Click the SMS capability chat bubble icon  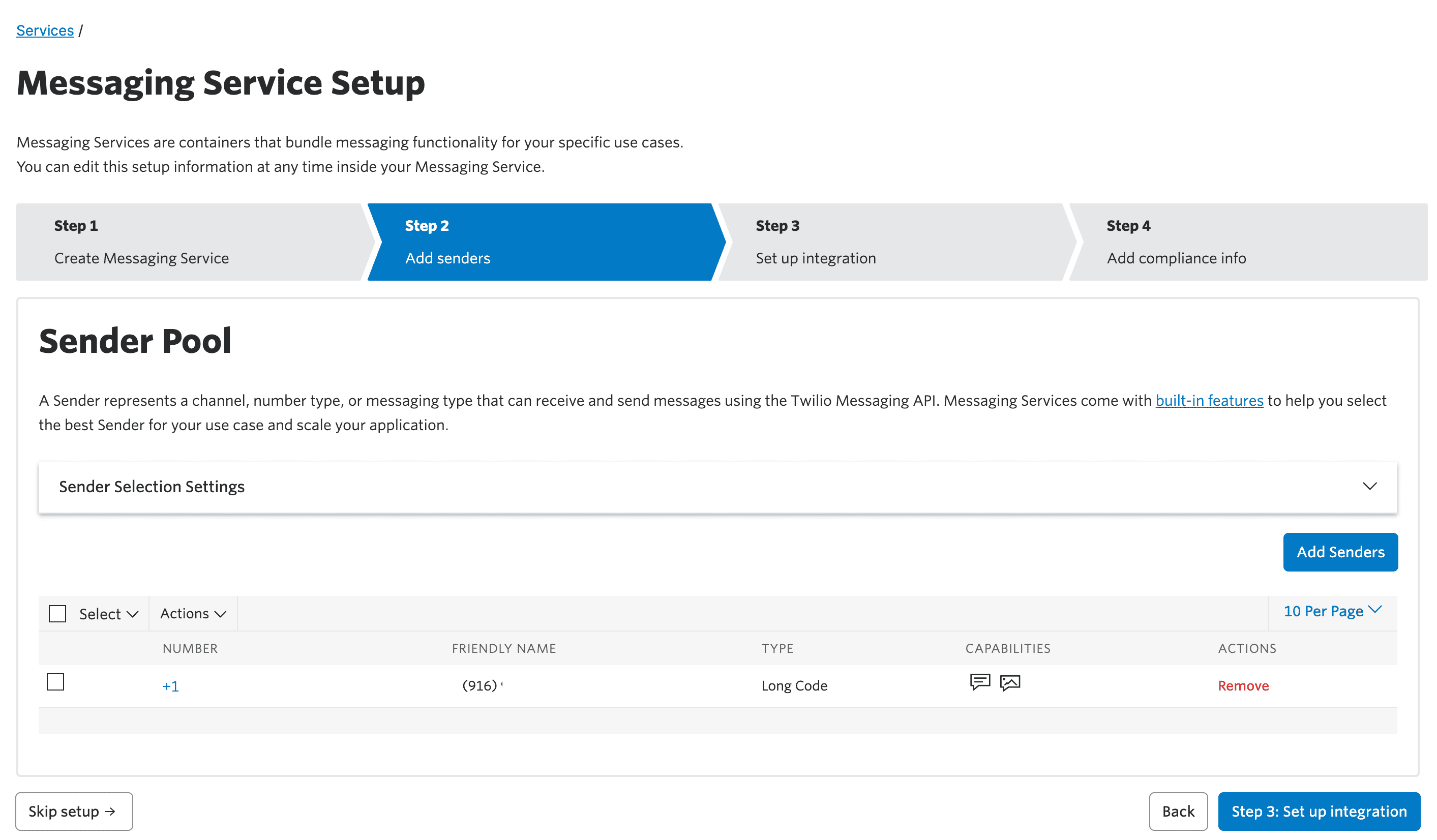(x=980, y=681)
